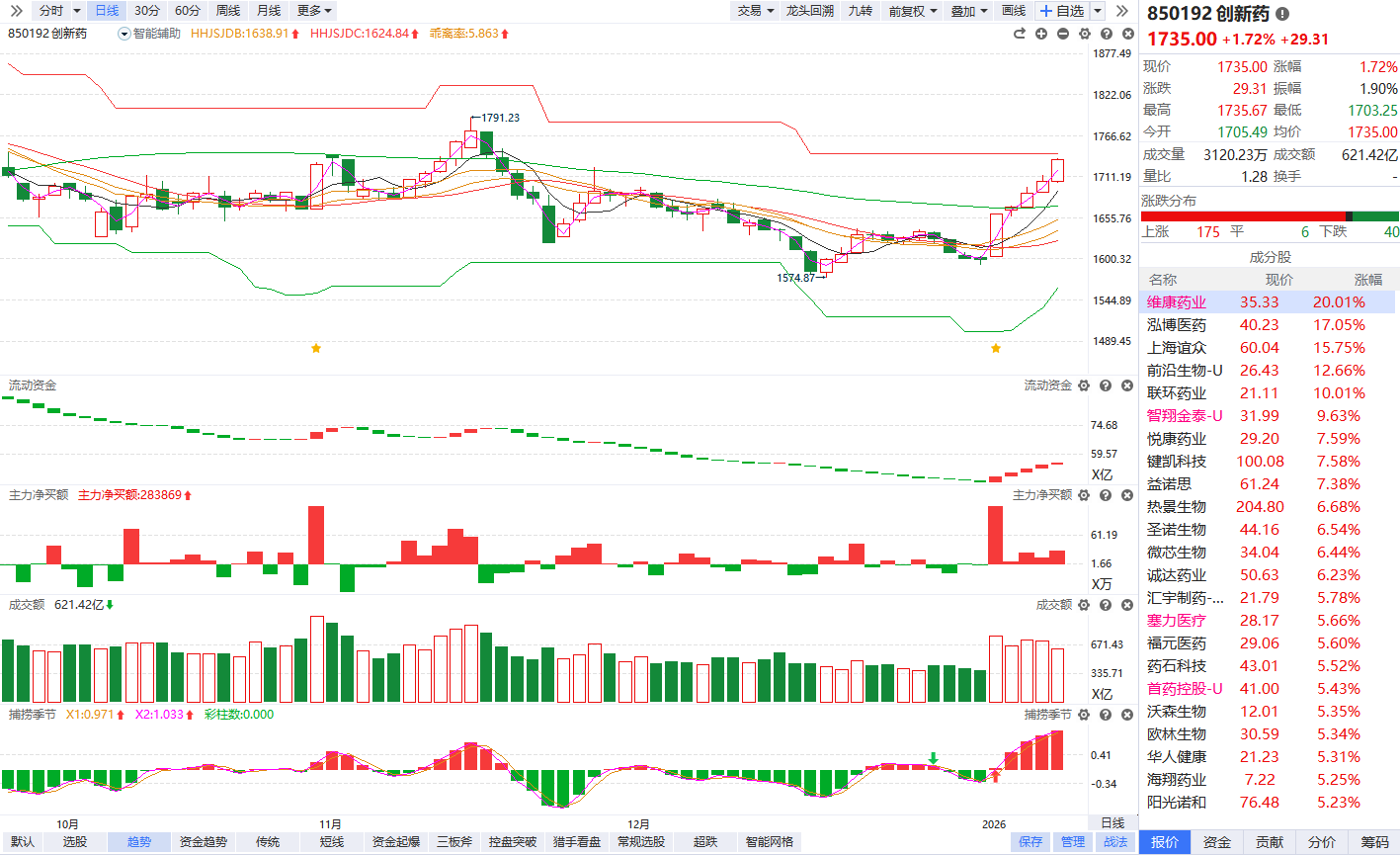Expand the 更多 periods dropdown
The height and width of the screenshot is (855, 1400).
[x=314, y=11]
